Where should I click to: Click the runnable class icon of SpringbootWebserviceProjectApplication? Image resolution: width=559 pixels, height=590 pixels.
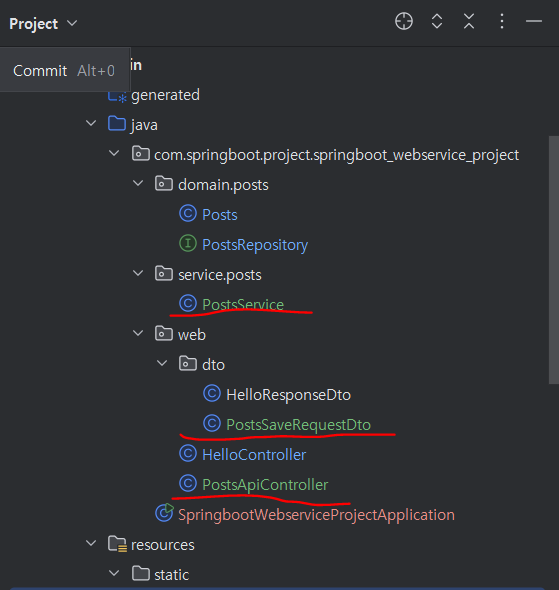tap(164, 513)
